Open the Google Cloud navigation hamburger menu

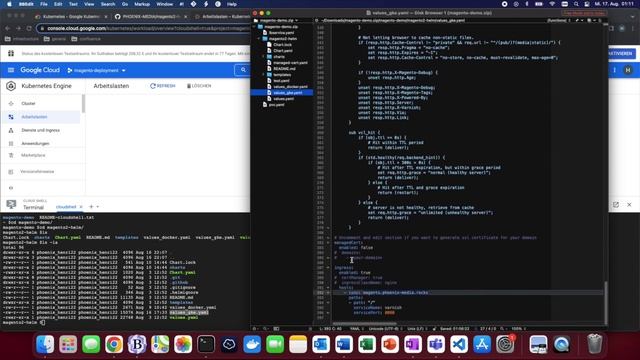click(11, 70)
